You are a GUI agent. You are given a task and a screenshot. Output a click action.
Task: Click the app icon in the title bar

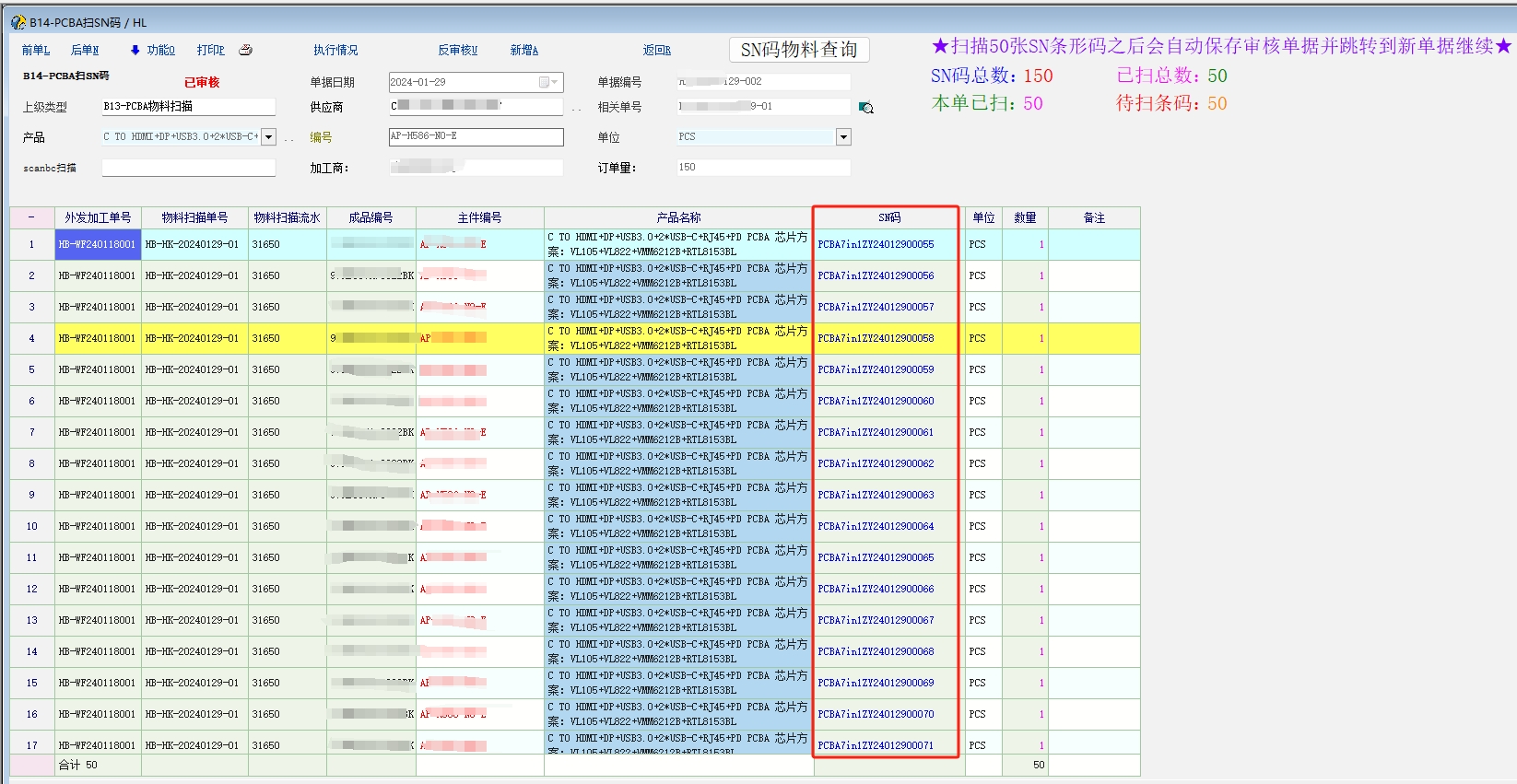18,22
